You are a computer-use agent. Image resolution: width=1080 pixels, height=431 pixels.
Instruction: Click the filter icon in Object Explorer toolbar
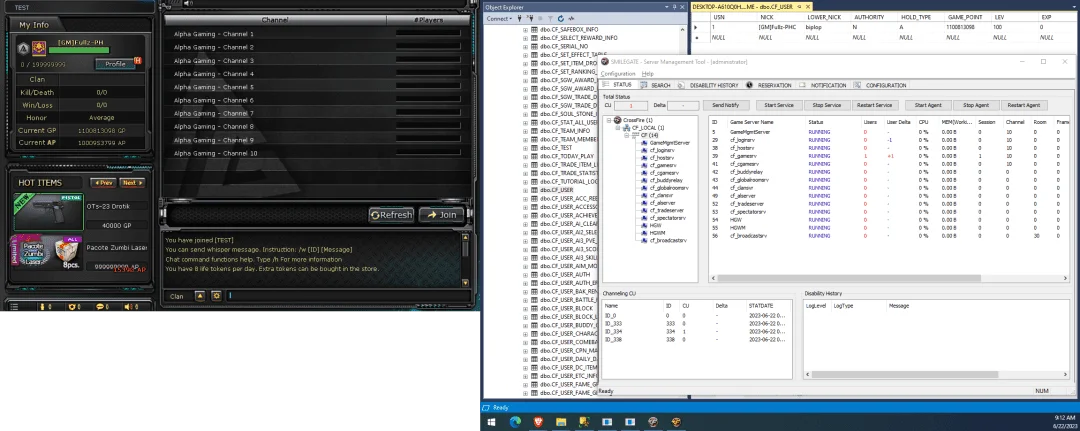[x=550, y=19]
